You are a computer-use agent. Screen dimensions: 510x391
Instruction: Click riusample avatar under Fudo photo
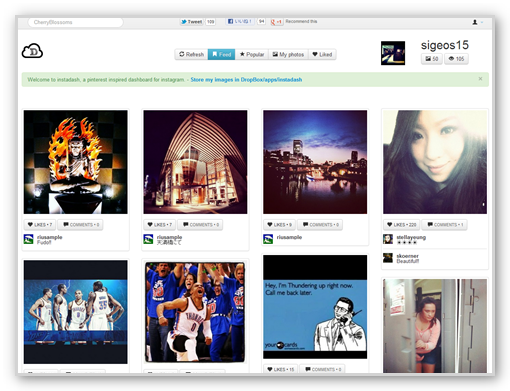click(x=29, y=239)
